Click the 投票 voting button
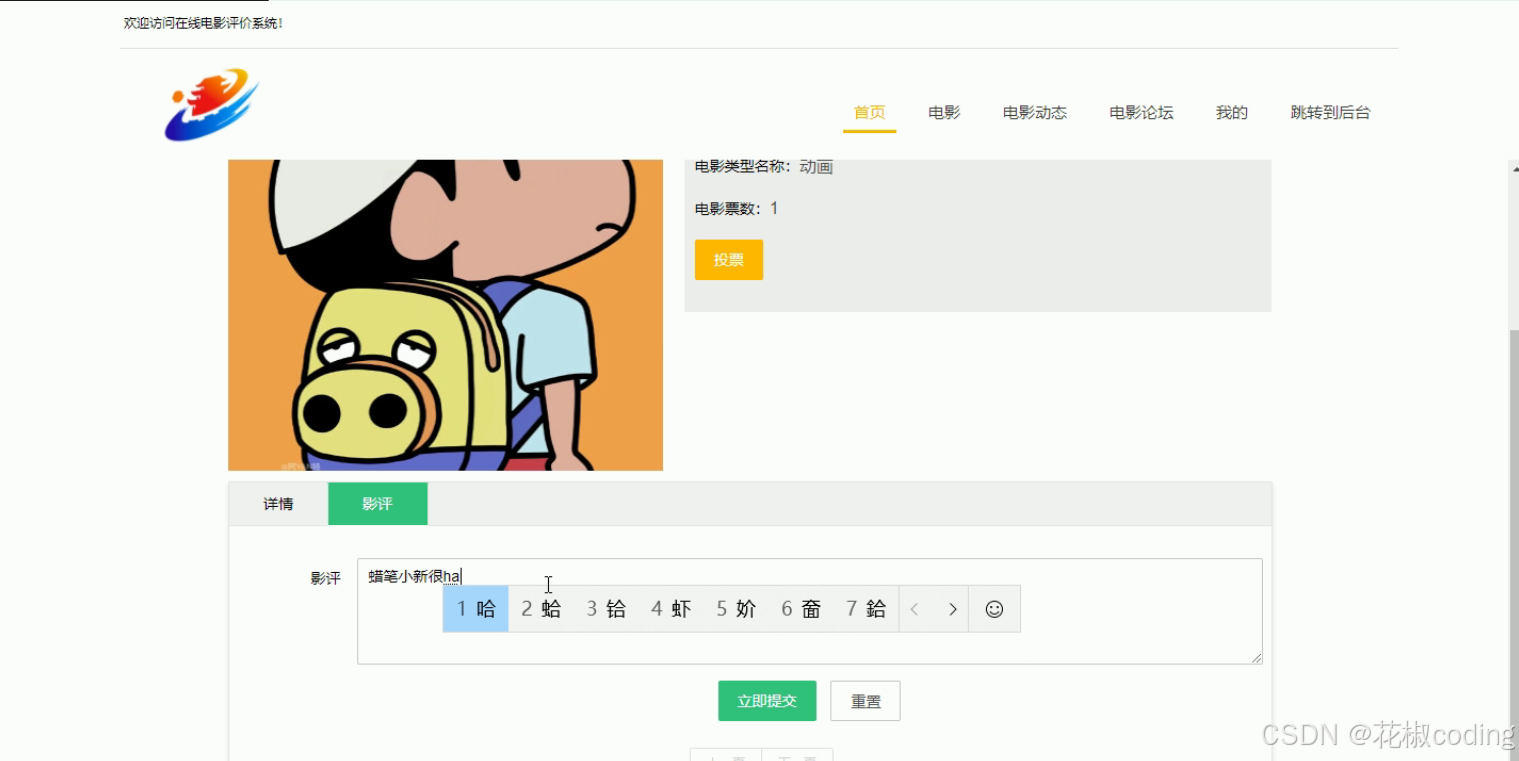Viewport: 1519px width, 761px height. coord(728,259)
